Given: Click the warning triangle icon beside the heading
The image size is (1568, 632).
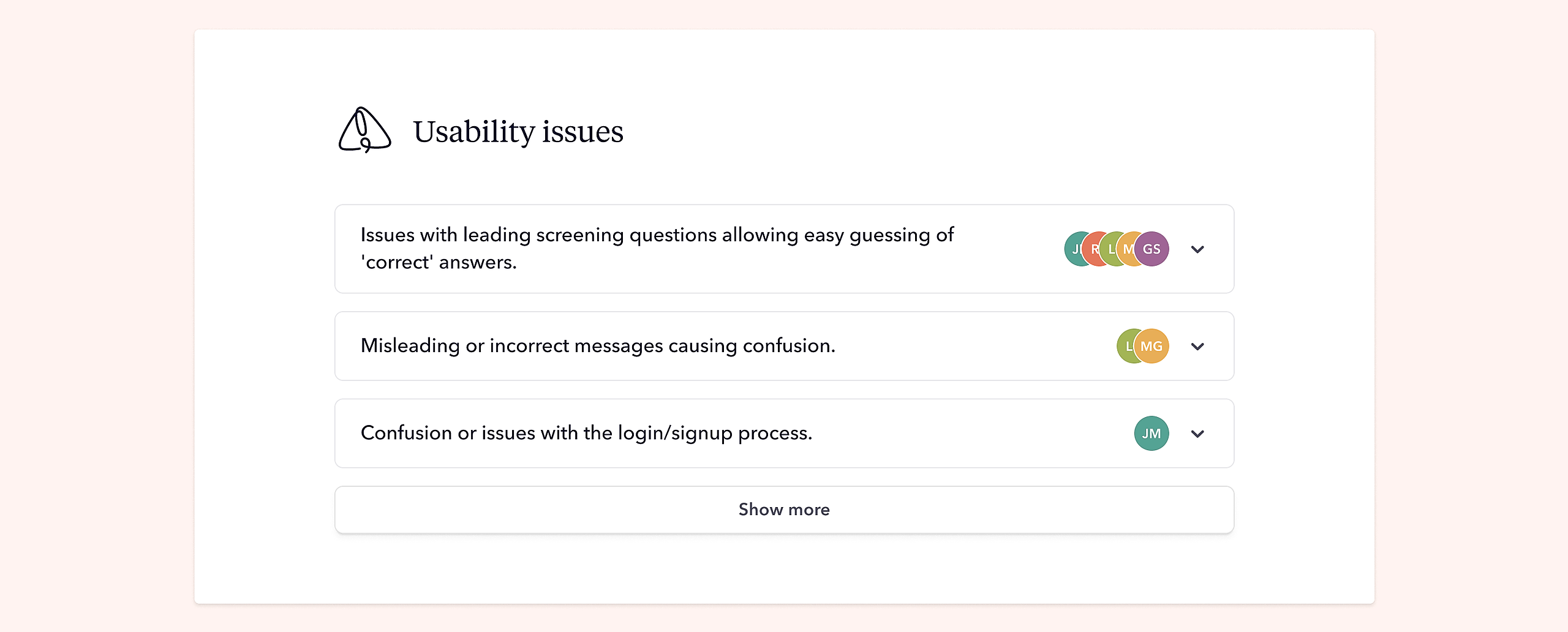Looking at the screenshot, I should tap(364, 130).
